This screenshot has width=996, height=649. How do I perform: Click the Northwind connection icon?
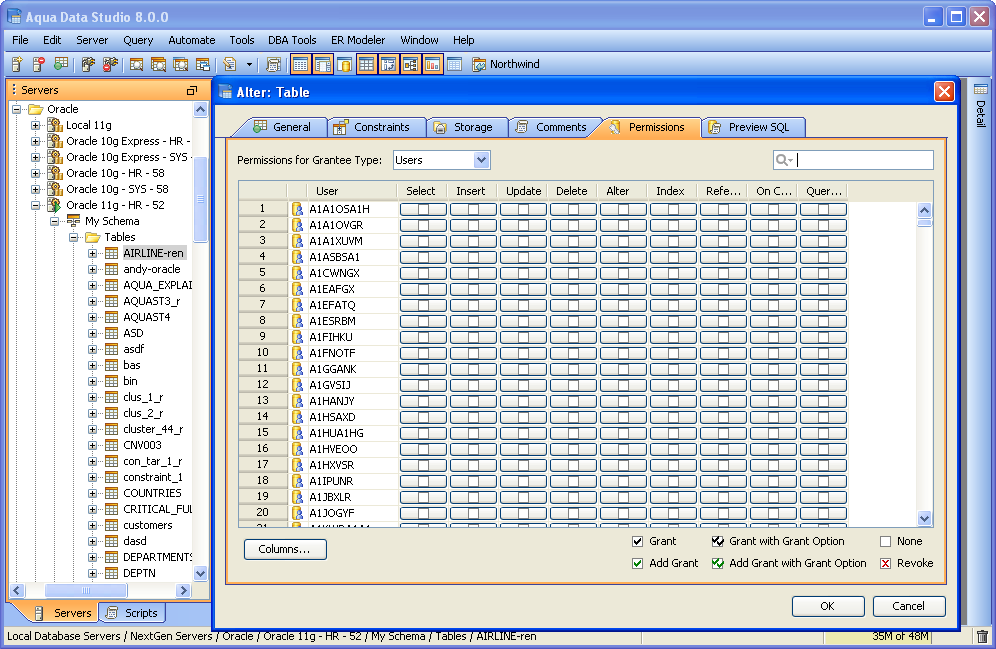[479, 64]
